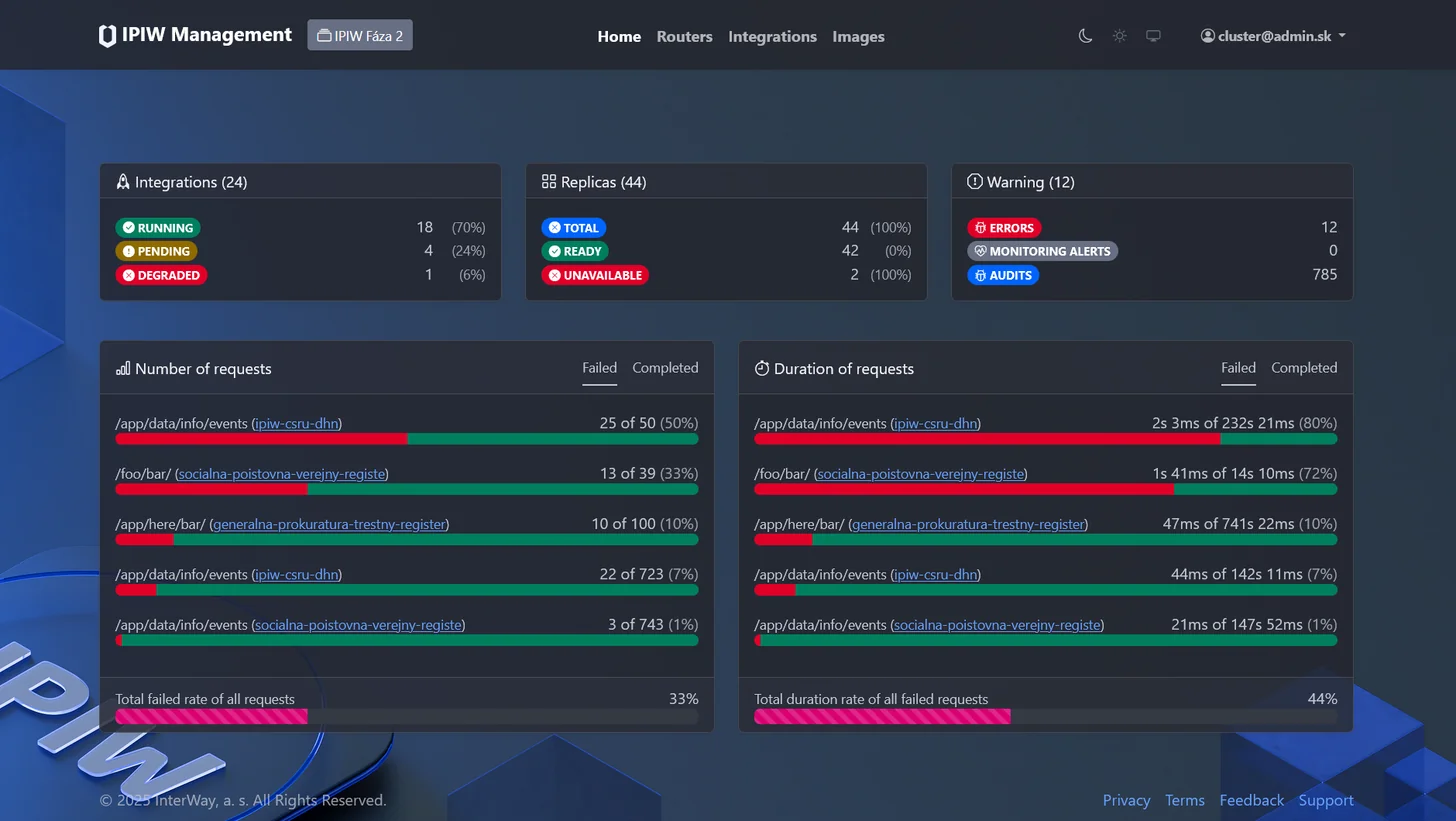Viewport: 1456px width, 821px height.
Task: Click the progress bar under 1s 41ms of 14s 10ms
Action: point(1046,489)
